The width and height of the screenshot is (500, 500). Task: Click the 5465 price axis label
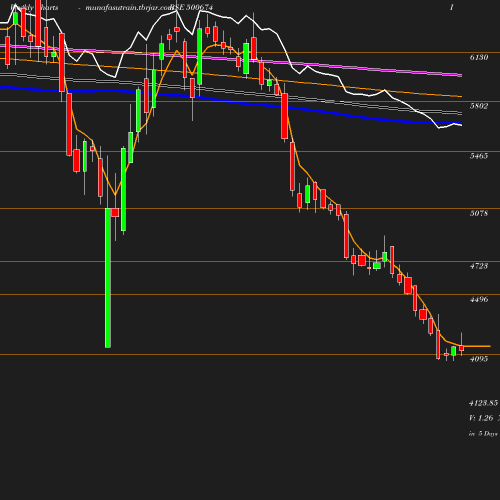(x=479, y=156)
